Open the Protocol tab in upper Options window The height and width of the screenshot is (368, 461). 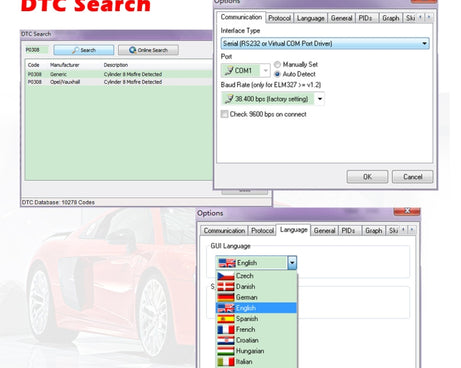click(x=279, y=18)
